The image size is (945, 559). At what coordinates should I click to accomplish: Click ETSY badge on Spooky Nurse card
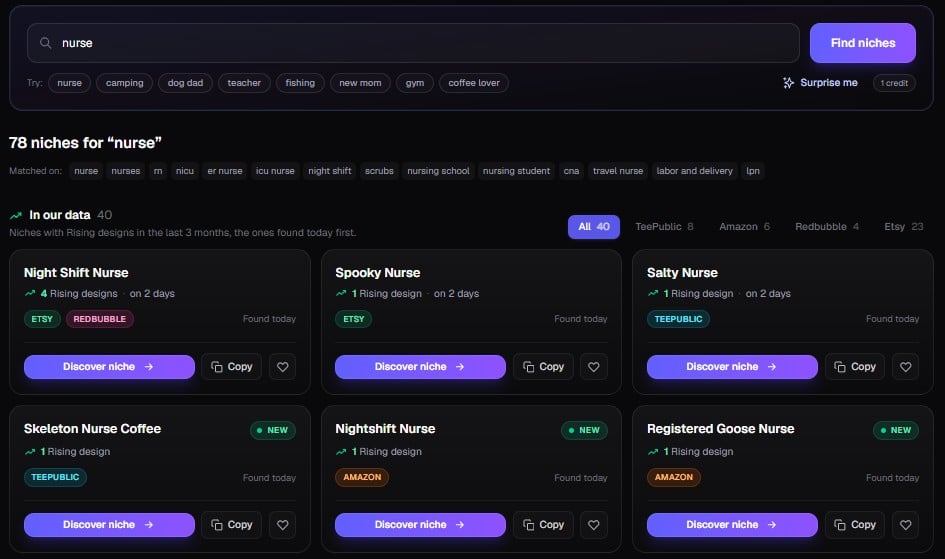click(x=353, y=319)
